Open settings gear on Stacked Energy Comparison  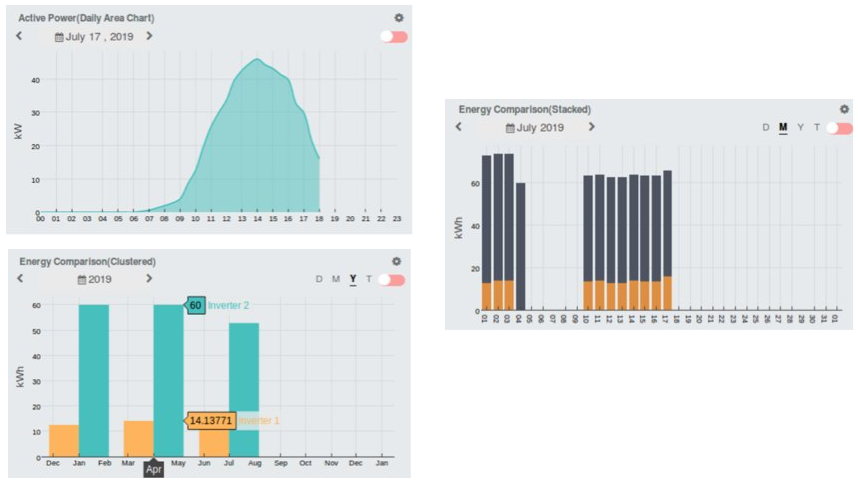pyautogui.click(x=844, y=109)
